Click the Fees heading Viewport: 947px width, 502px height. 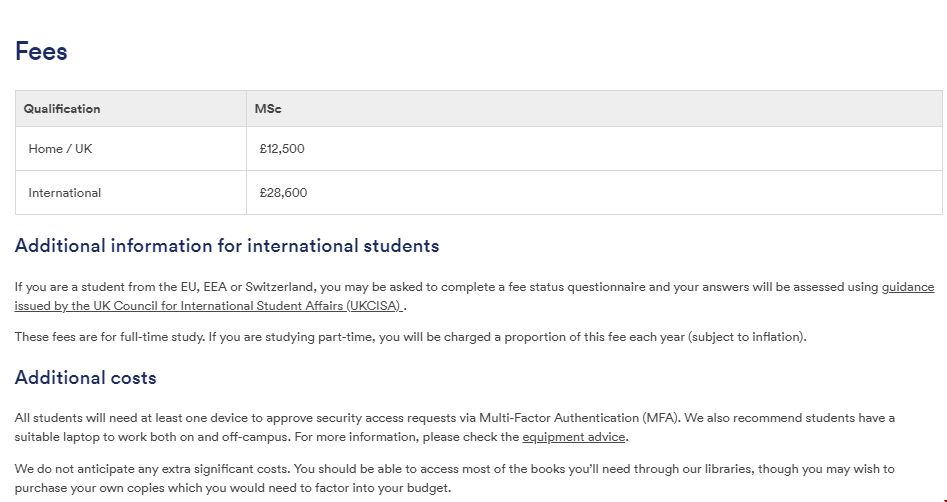[x=41, y=52]
